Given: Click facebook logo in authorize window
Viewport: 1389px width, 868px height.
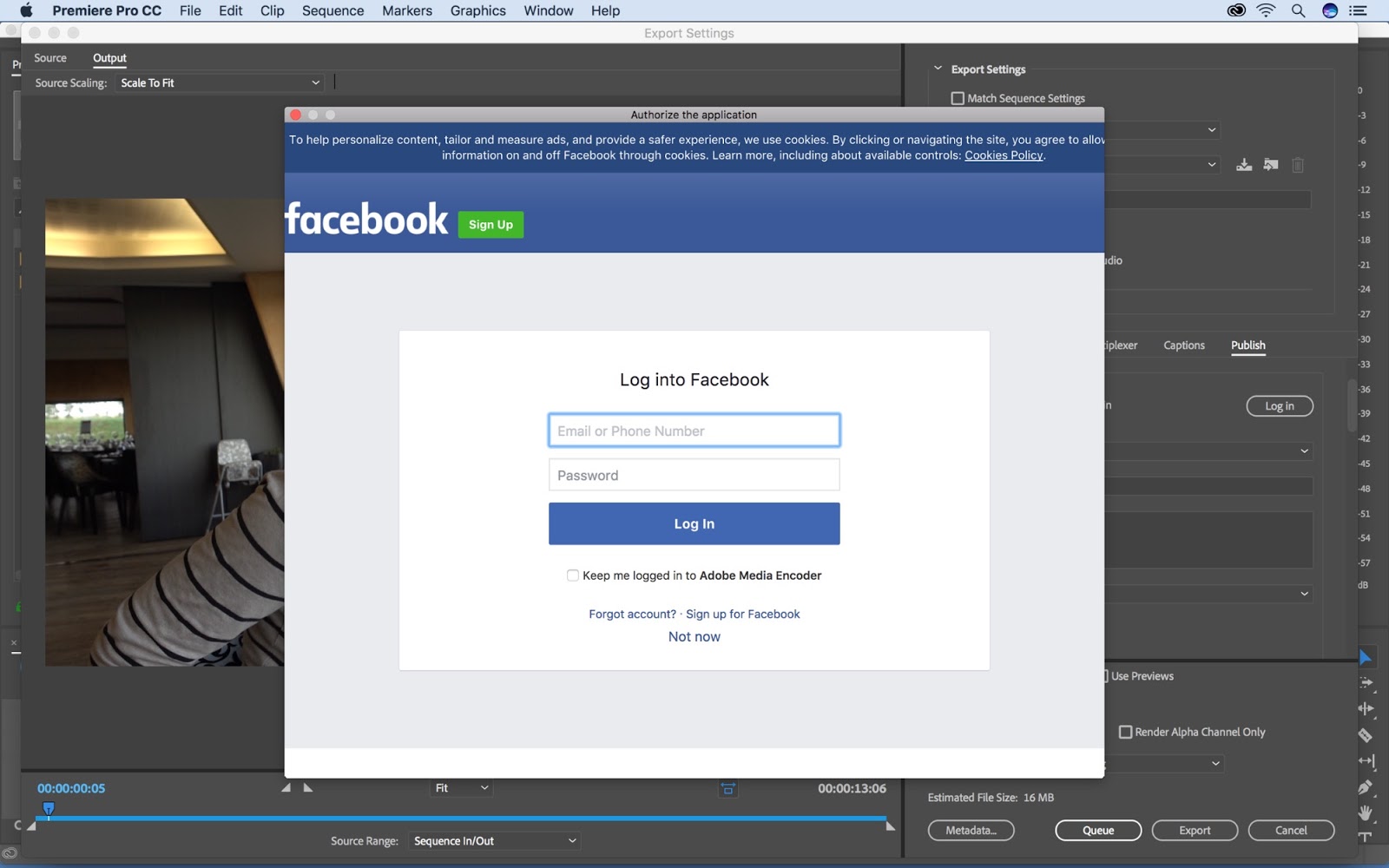Looking at the screenshot, I should tap(366, 219).
